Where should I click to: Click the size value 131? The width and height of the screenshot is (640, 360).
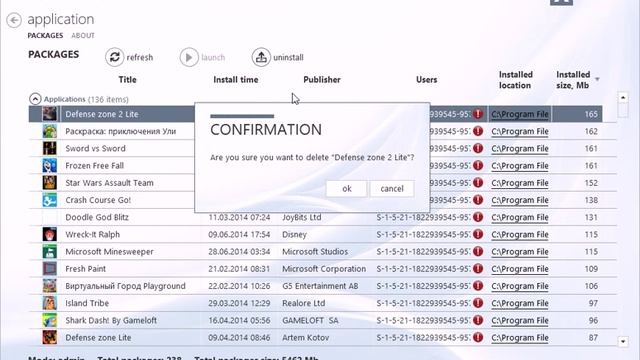click(591, 217)
